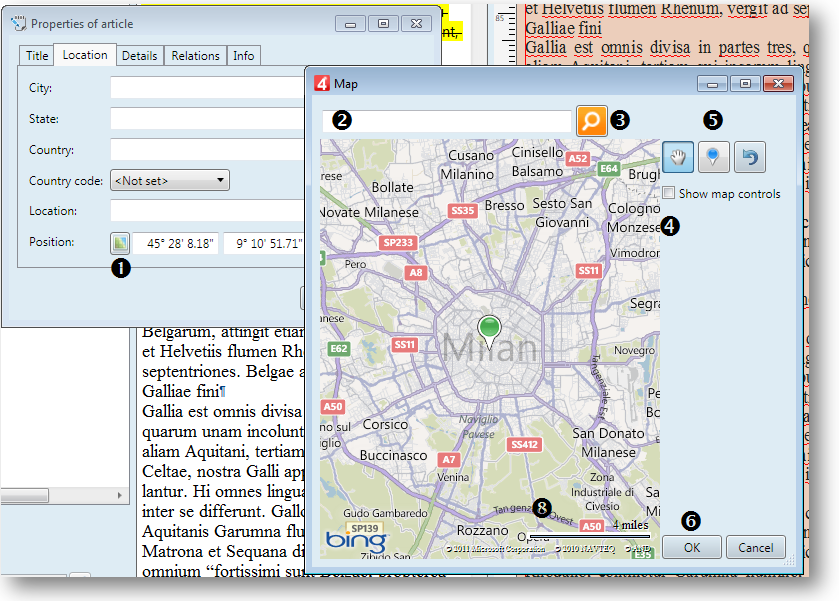Click the latitude field showing 45° 28' 8.18"
Image resolution: width=839 pixels, height=601 pixels.
176,243
